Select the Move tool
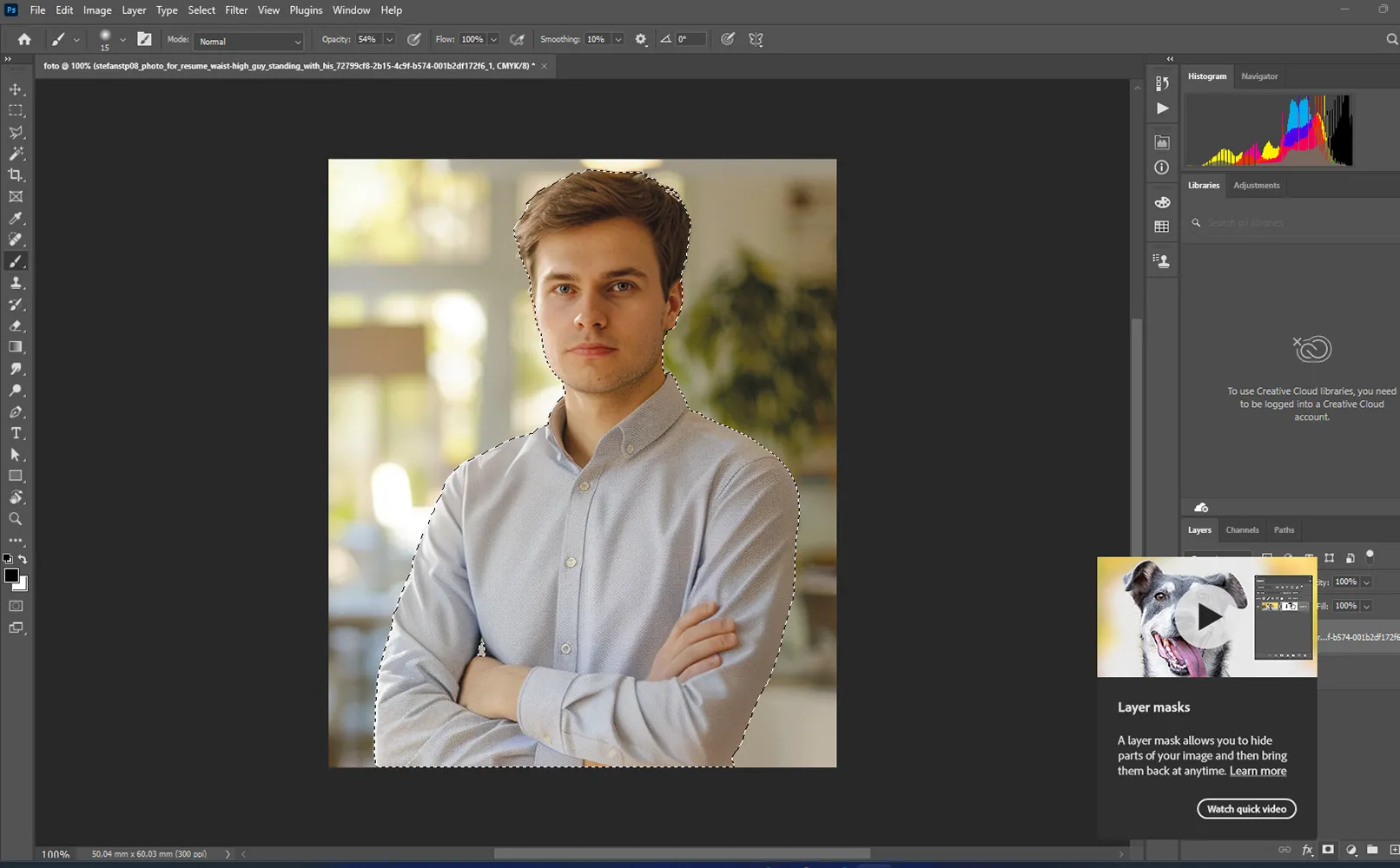 point(16,89)
